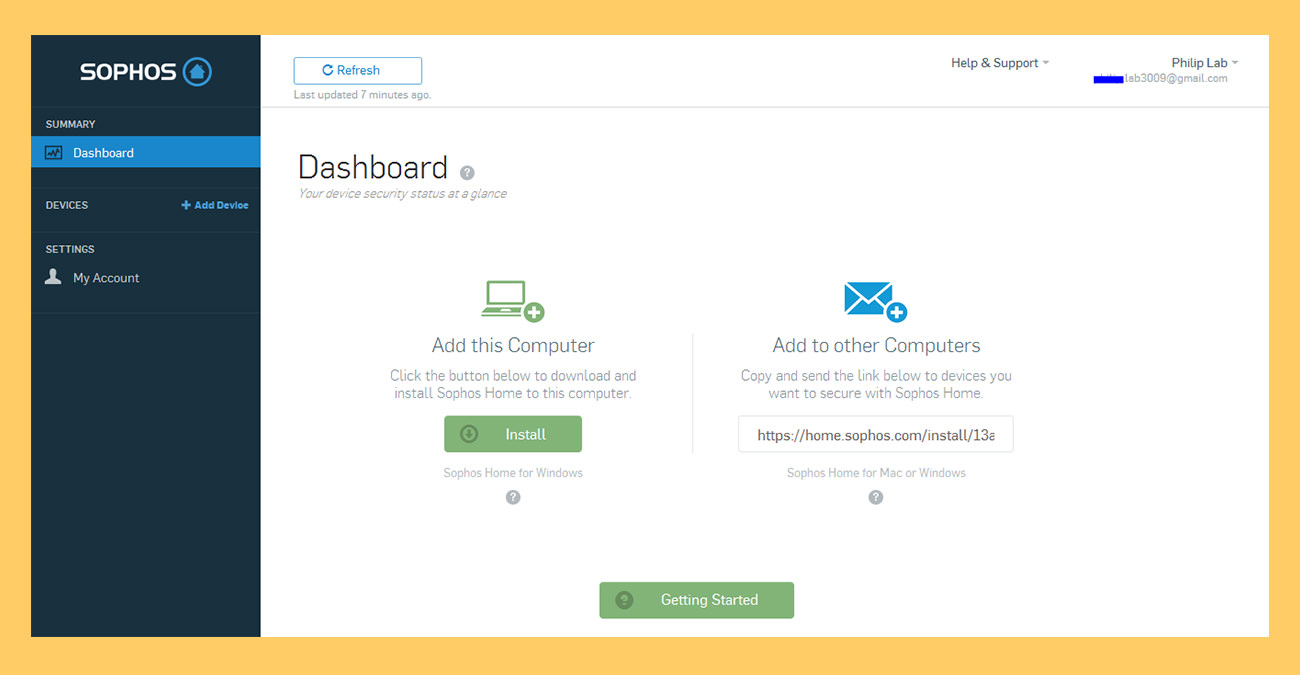Click the Sophos home logo icon
1300x675 pixels.
tap(197, 71)
